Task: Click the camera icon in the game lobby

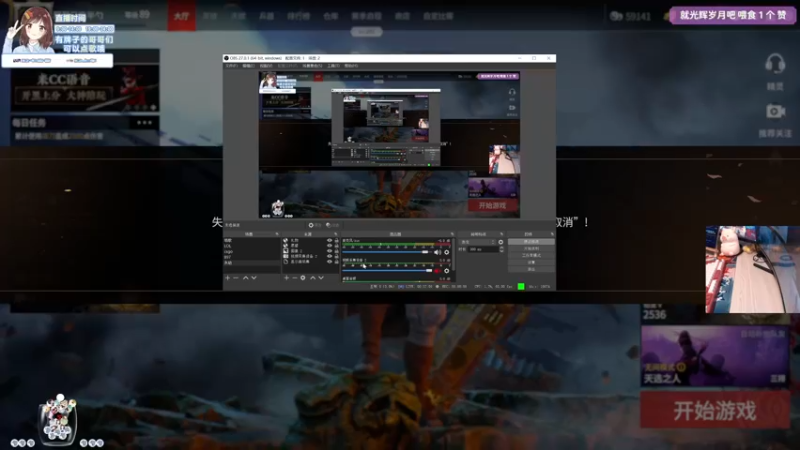Action: point(775,111)
